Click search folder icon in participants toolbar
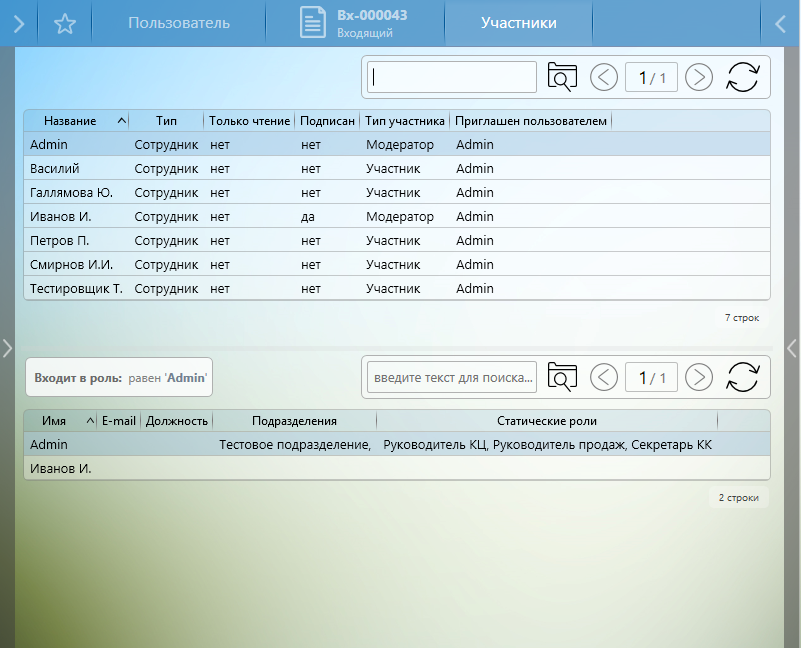This screenshot has width=801, height=648. click(563, 77)
